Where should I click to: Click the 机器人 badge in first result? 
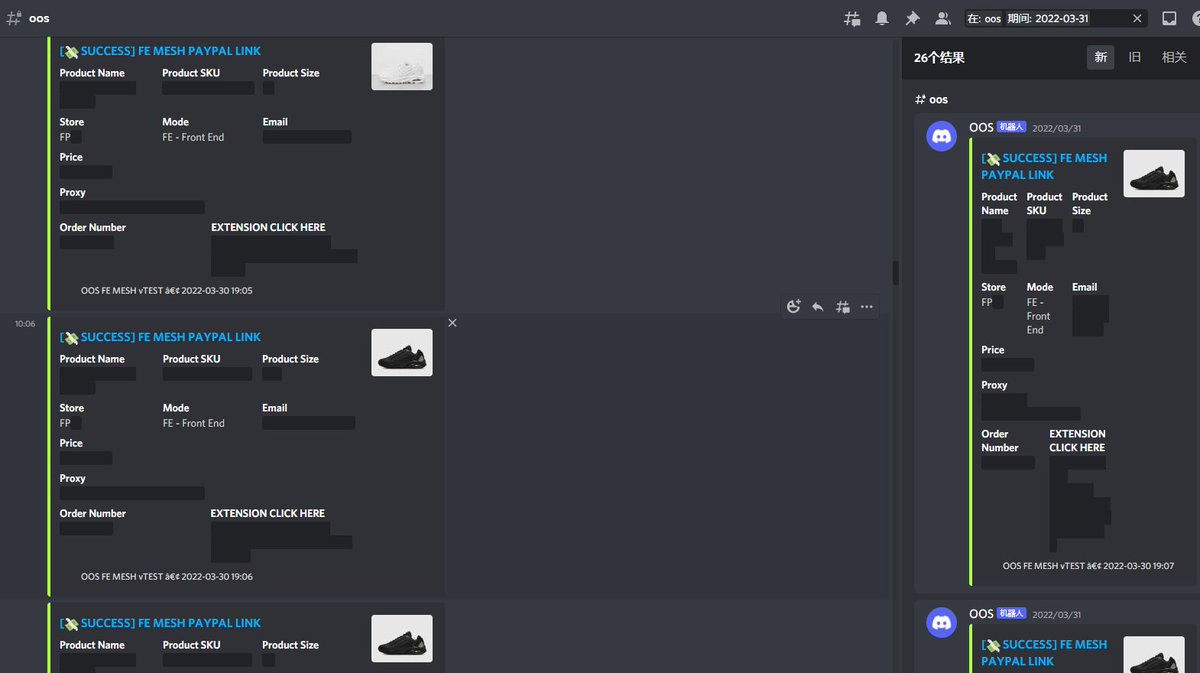coord(1011,127)
